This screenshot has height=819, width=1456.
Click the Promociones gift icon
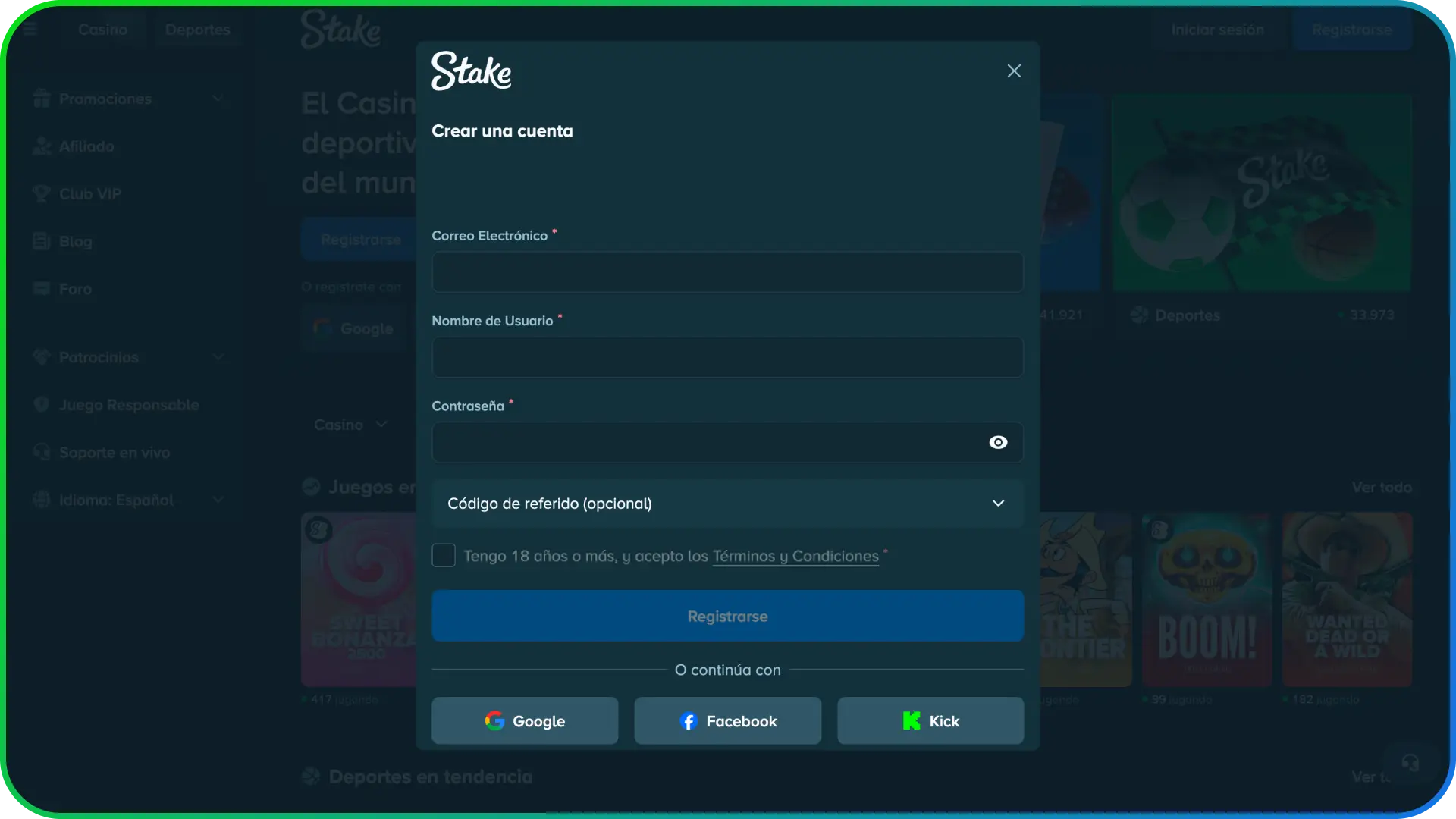42,99
